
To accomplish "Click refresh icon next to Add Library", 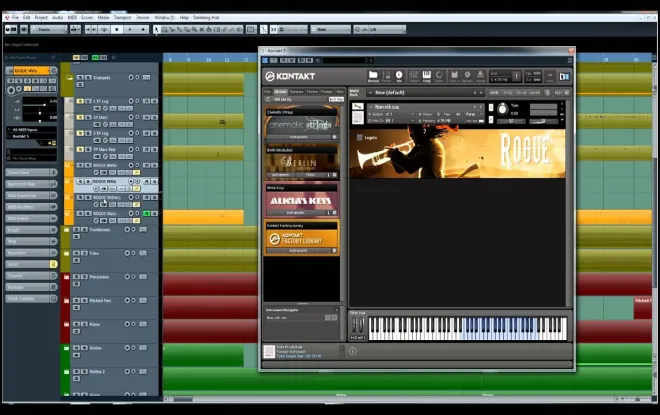I will pyautogui.click(x=268, y=99).
